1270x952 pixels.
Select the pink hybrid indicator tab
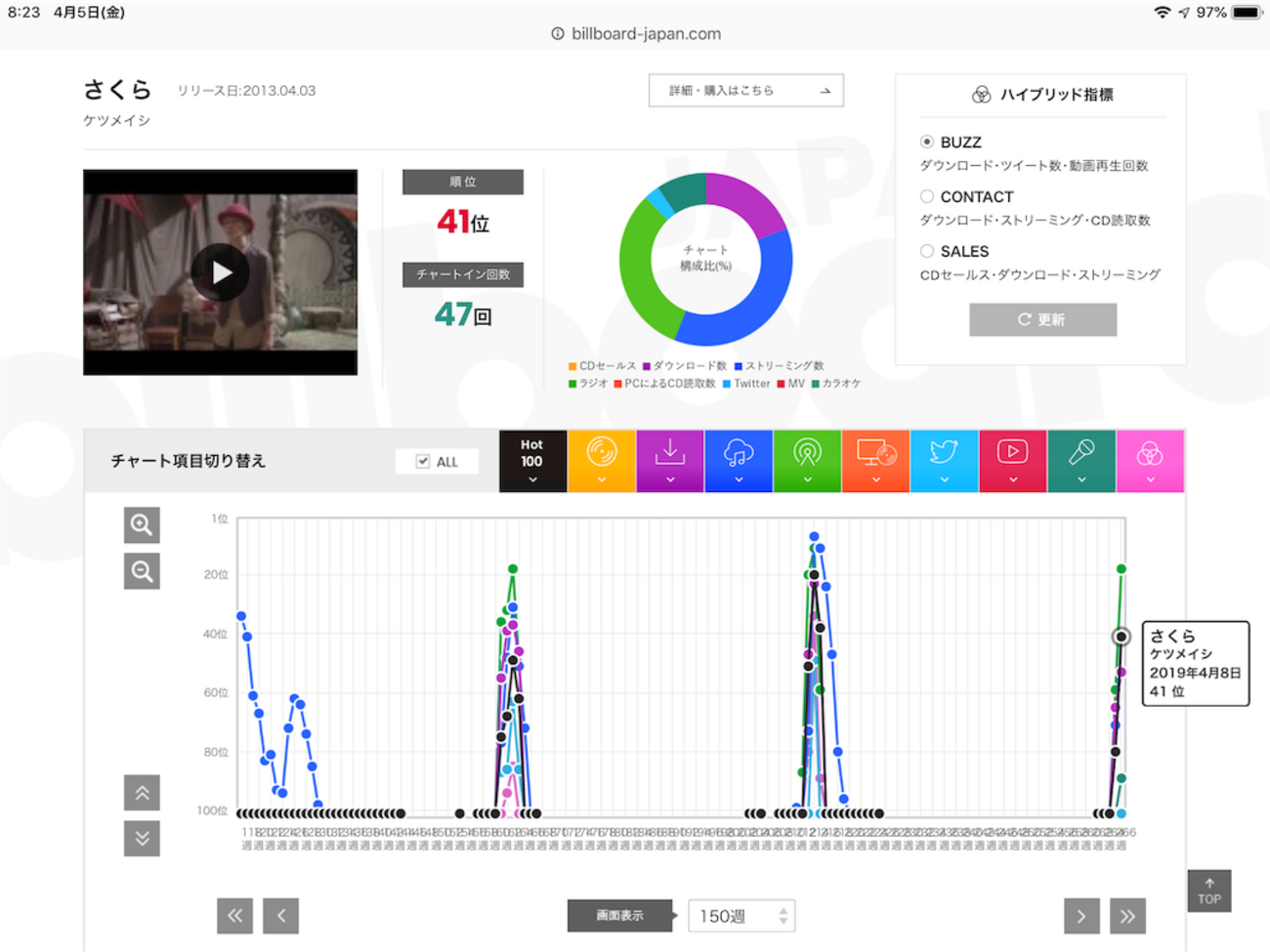pyautogui.click(x=1150, y=461)
